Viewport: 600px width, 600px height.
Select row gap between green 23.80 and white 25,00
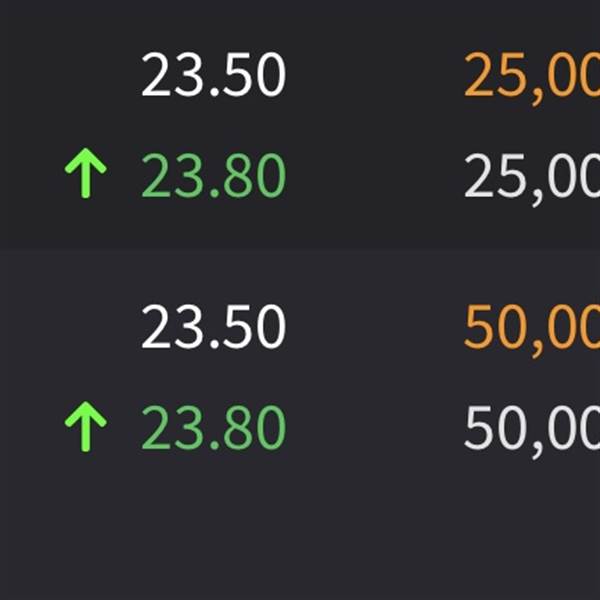[x=375, y=175]
